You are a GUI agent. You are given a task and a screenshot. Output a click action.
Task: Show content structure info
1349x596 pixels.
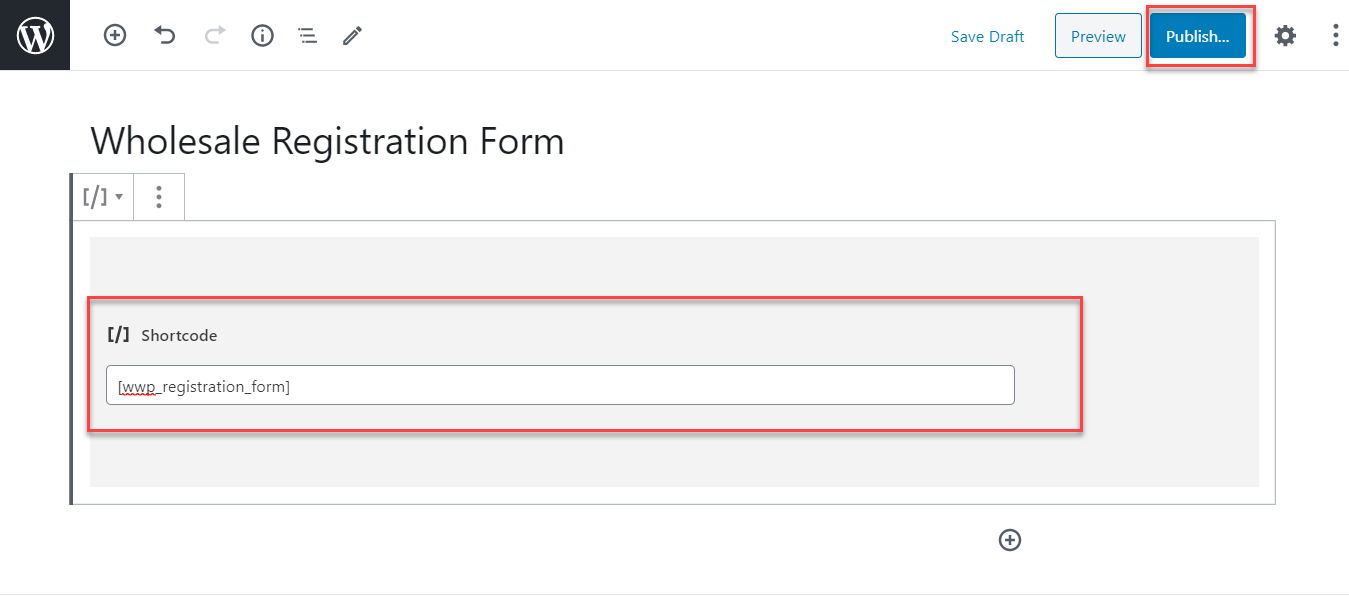262,36
